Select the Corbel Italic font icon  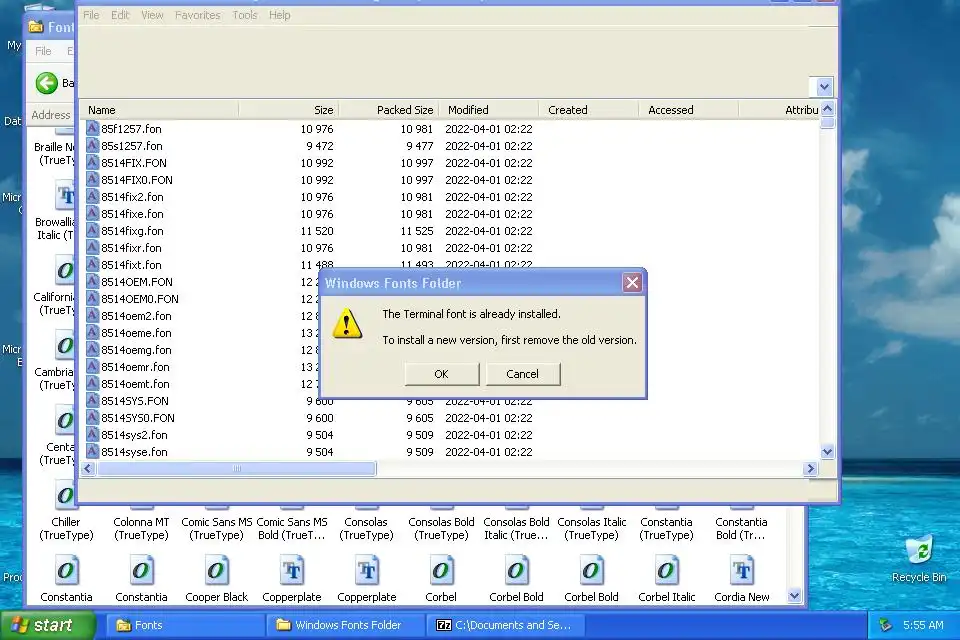coord(666,570)
